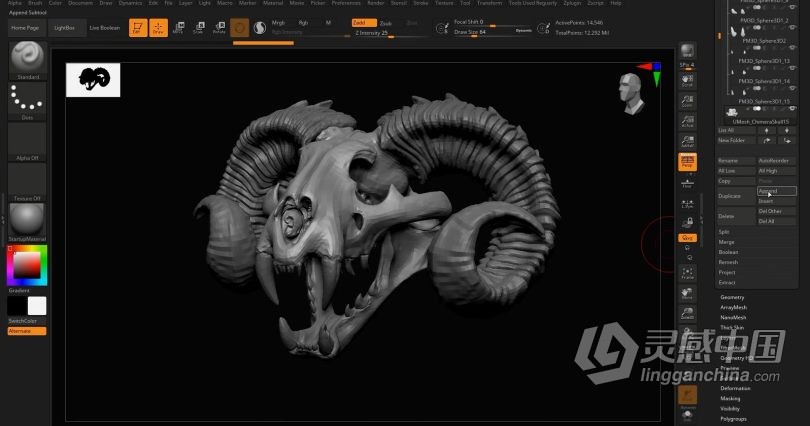
Task: Click the Floor grid icon
Action: click(x=687, y=183)
